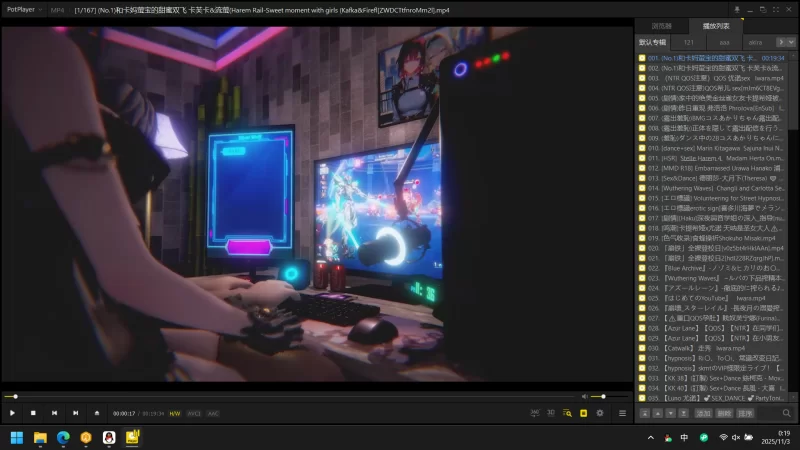Click file icon beside playlist entry 019

coord(642,238)
